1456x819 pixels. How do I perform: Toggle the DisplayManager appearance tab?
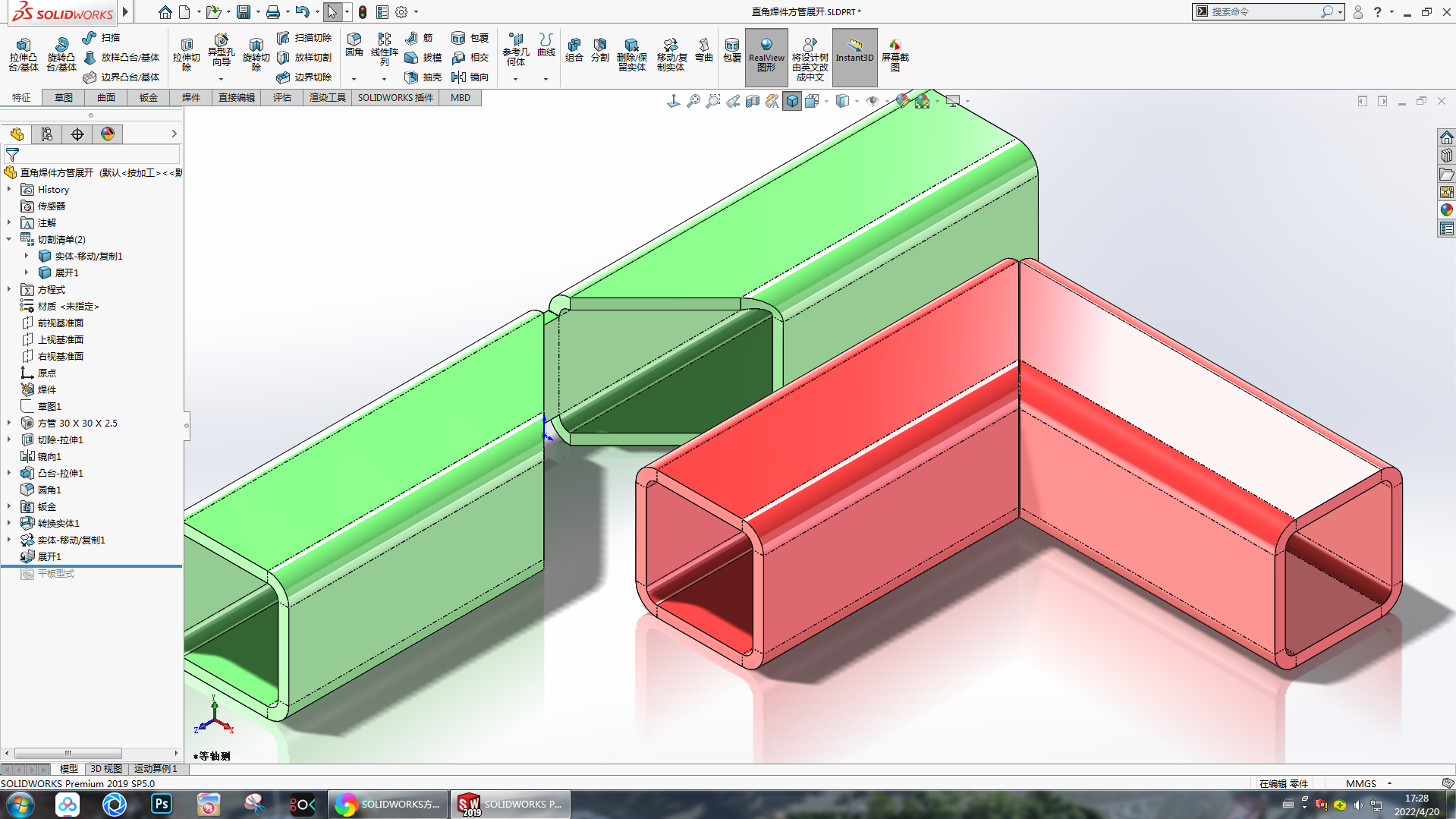point(108,134)
